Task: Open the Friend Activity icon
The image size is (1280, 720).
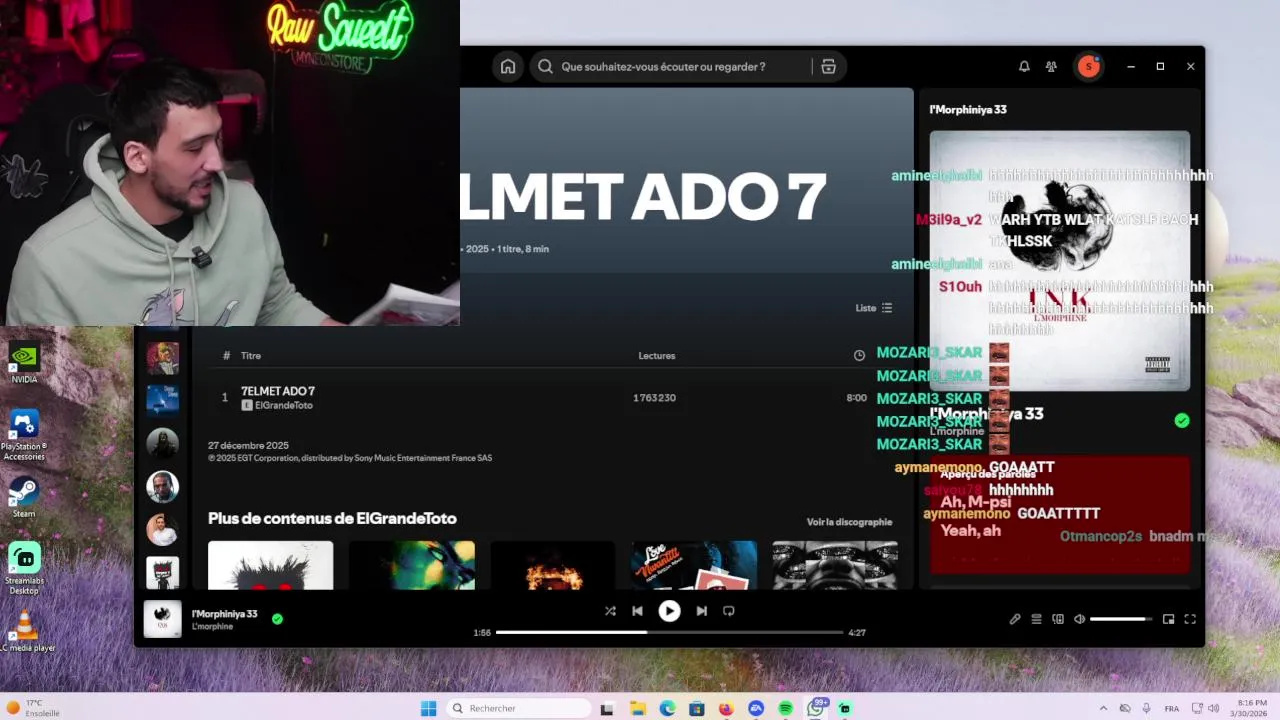Action: [1051, 67]
